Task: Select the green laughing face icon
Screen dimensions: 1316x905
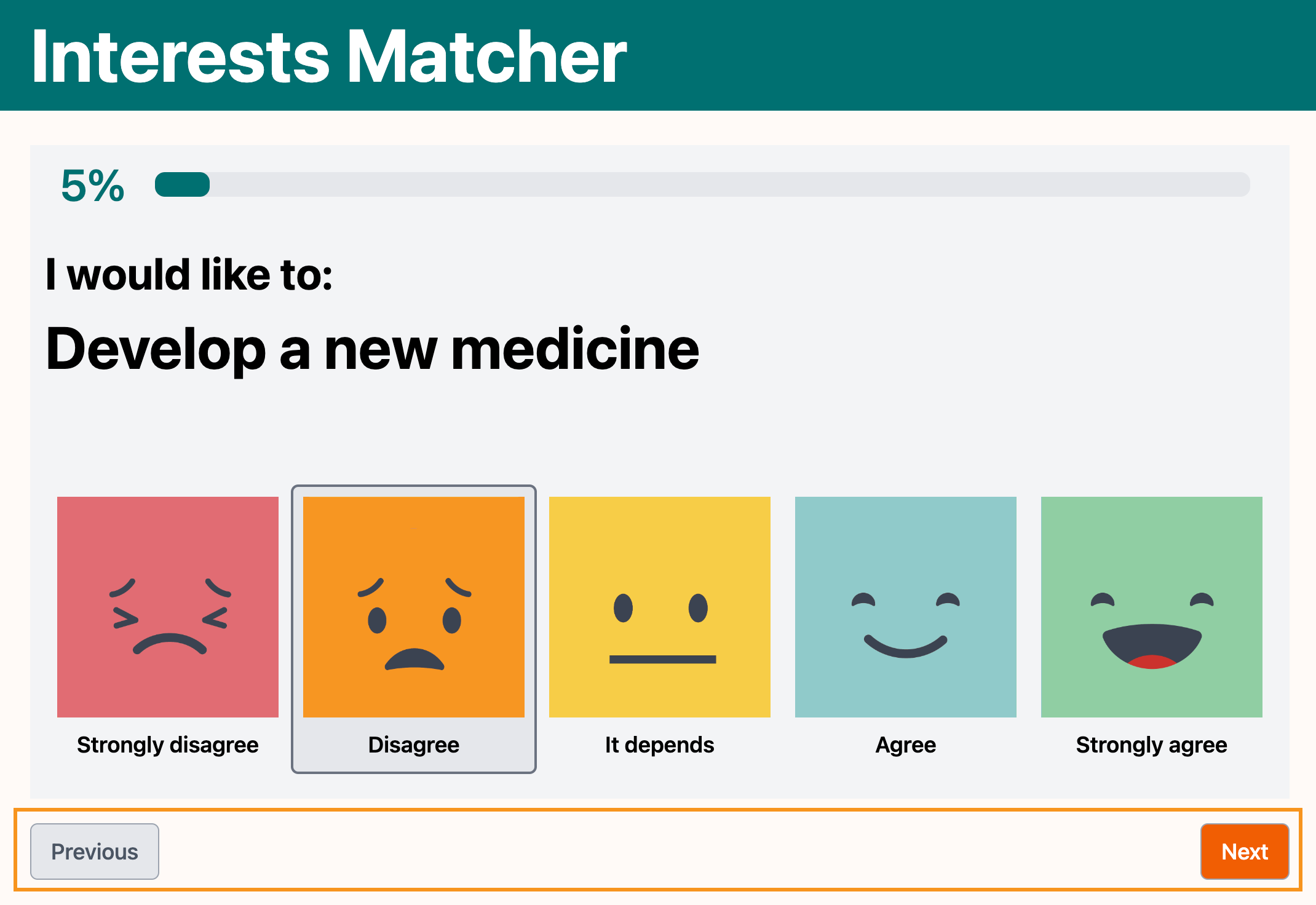Action: click(x=1151, y=607)
